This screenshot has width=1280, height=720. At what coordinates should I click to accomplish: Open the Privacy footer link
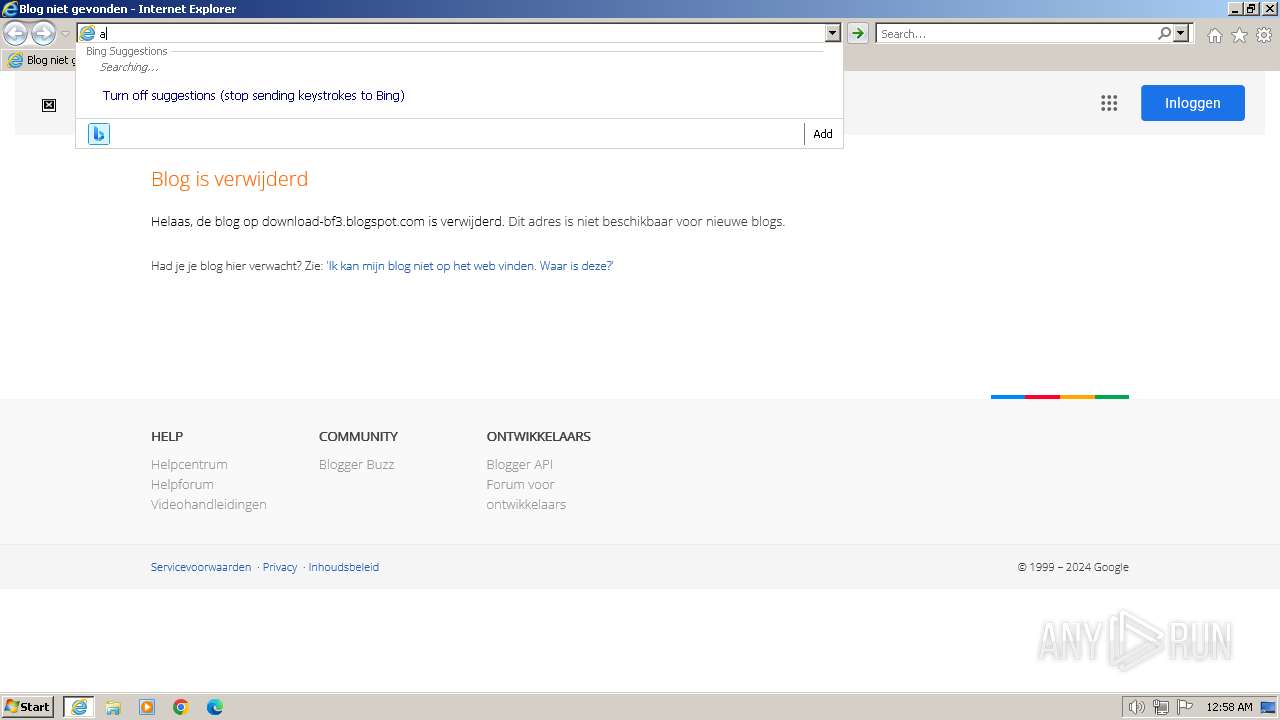click(280, 567)
